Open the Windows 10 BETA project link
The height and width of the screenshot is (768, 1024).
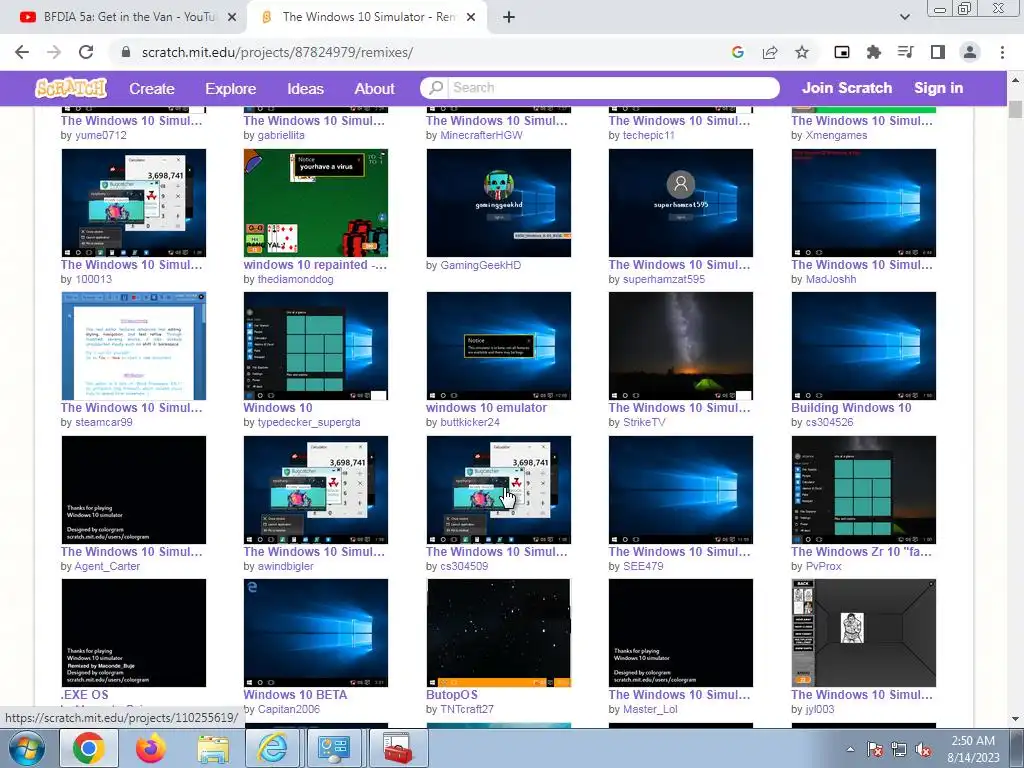[295, 694]
